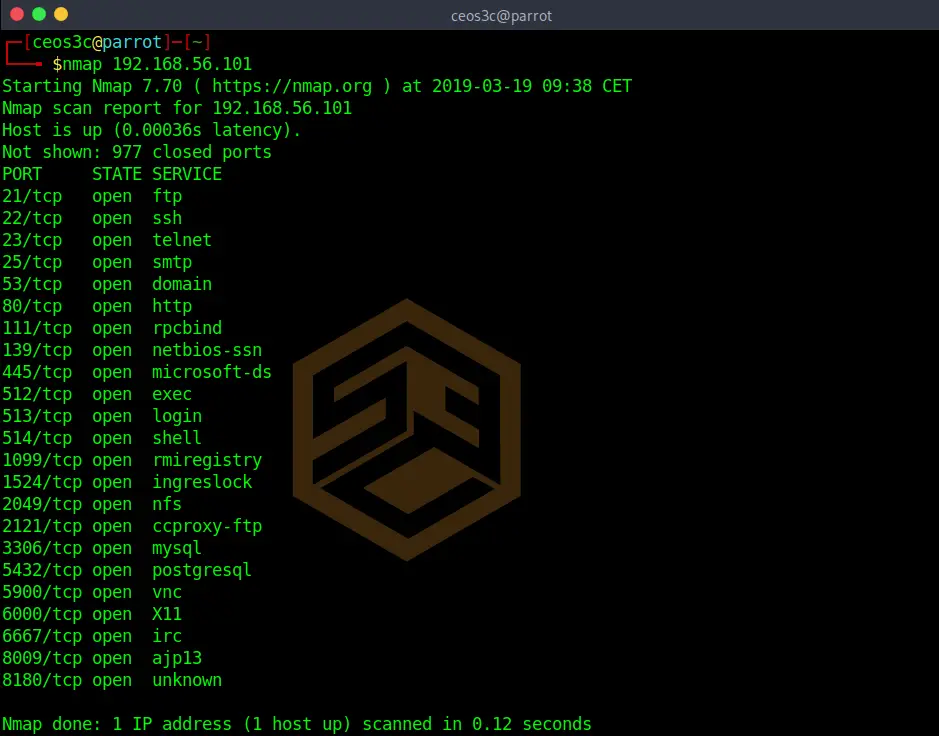
Task: Click the ftp service name
Action: click(167, 196)
